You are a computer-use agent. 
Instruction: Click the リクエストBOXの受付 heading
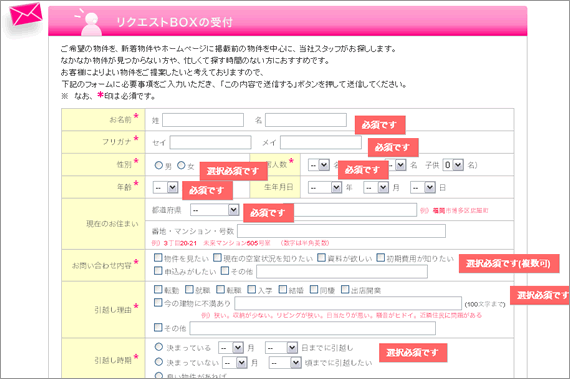point(174,22)
